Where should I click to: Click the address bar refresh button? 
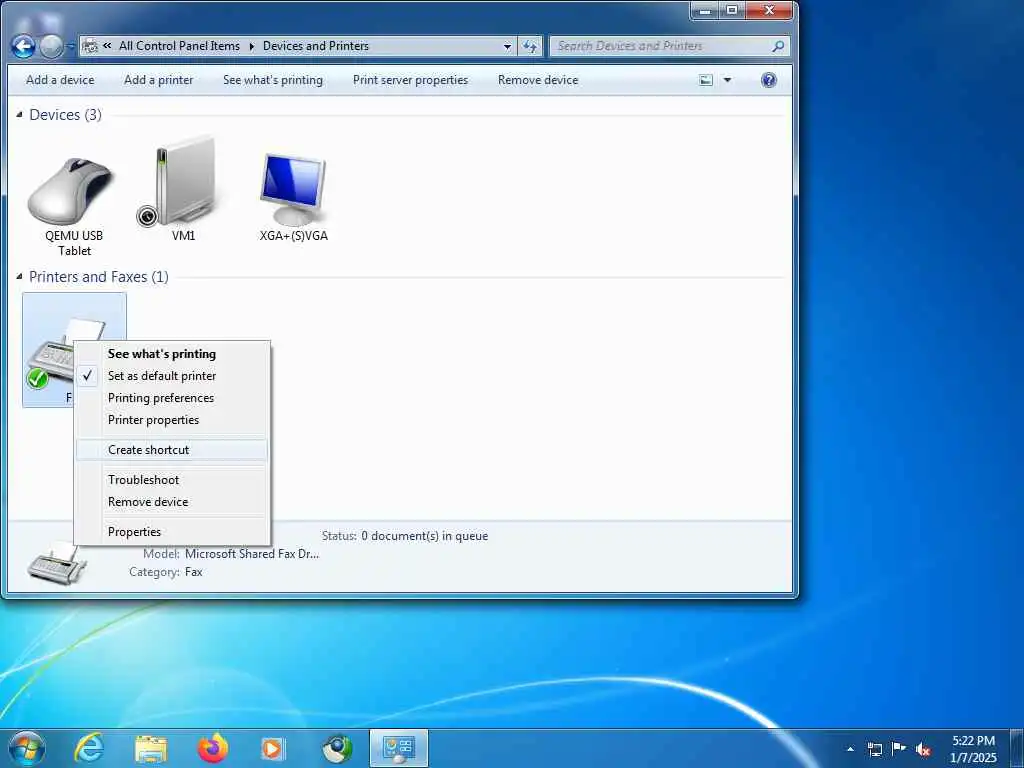pos(530,46)
